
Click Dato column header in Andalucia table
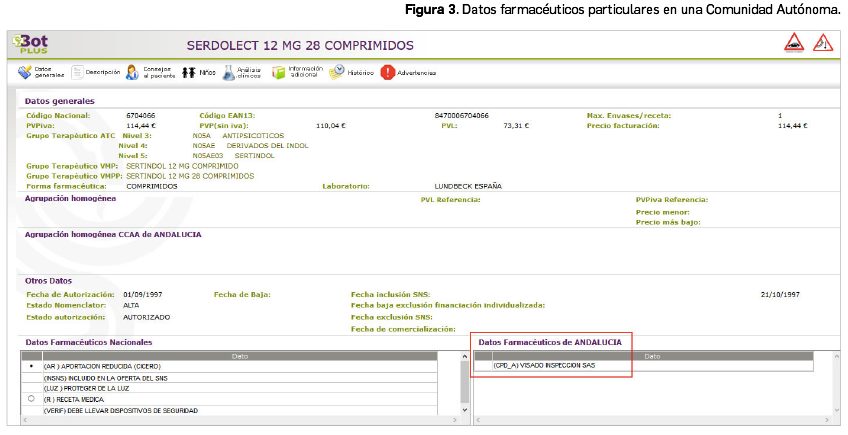click(x=652, y=356)
